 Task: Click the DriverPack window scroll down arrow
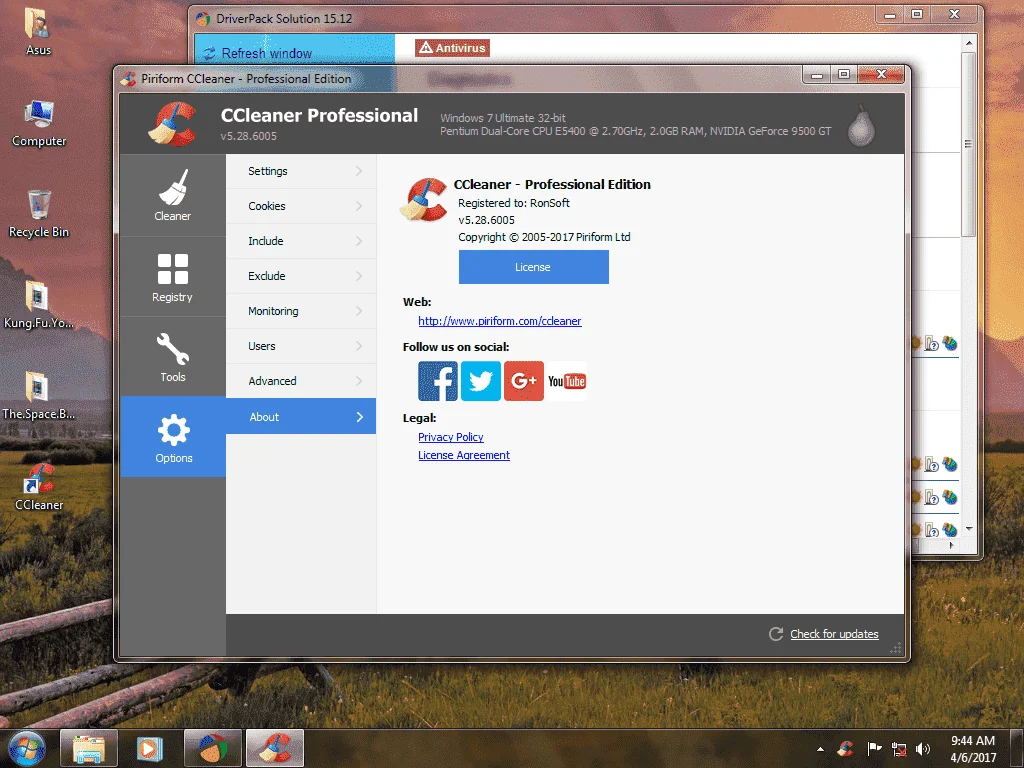(x=968, y=528)
